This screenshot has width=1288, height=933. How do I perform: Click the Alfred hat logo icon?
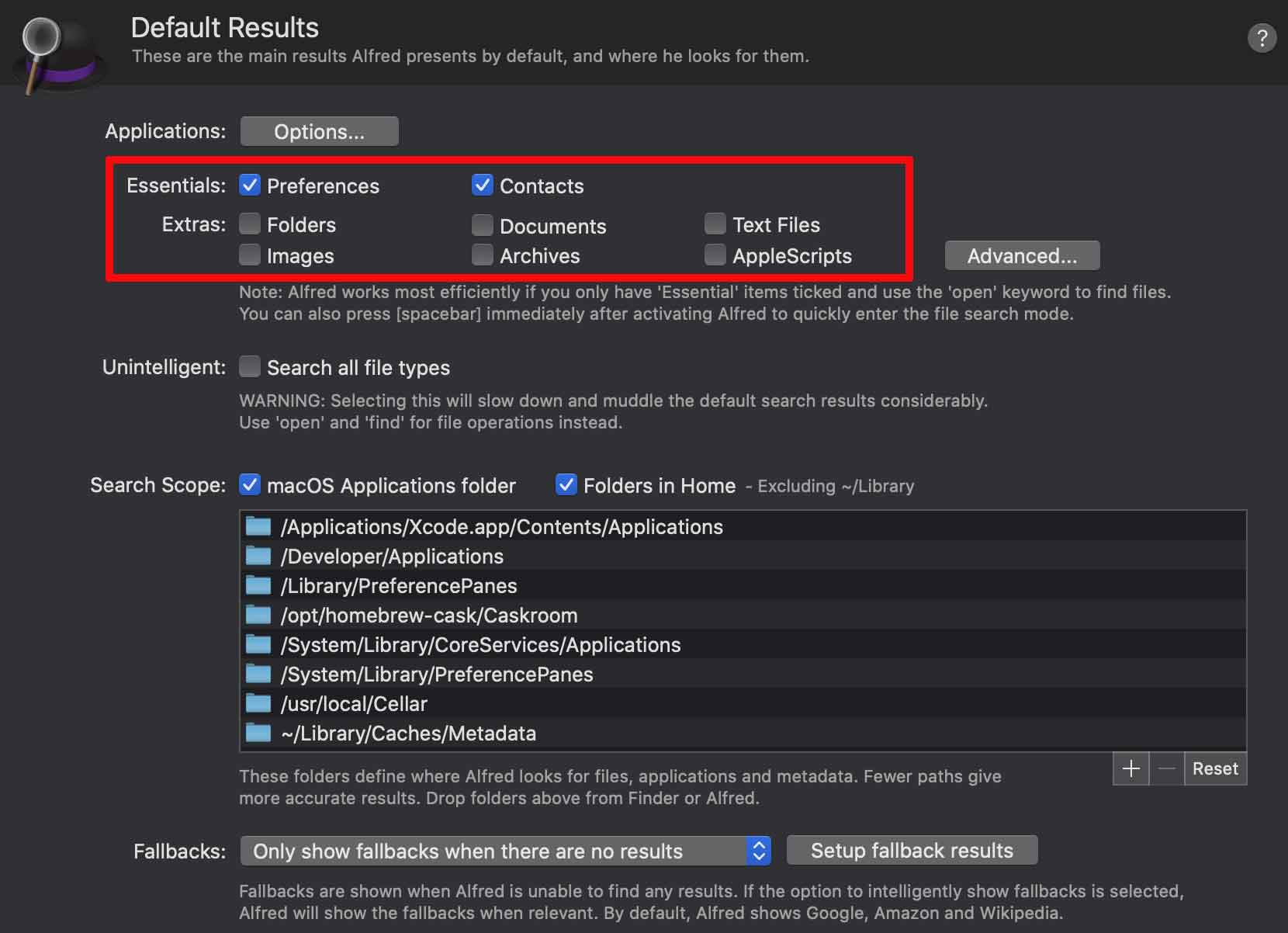click(59, 54)
